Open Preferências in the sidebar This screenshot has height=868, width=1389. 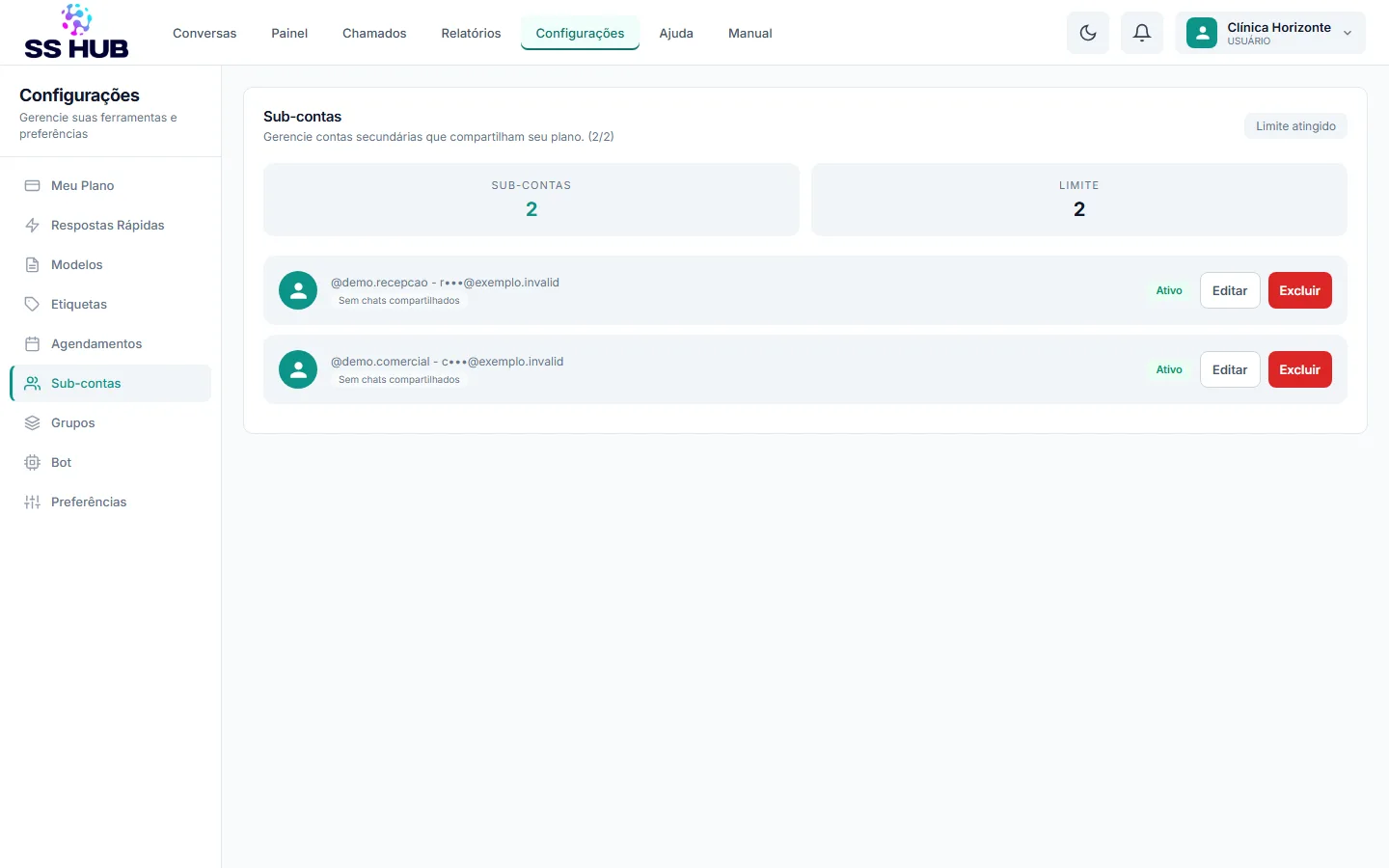110,502
